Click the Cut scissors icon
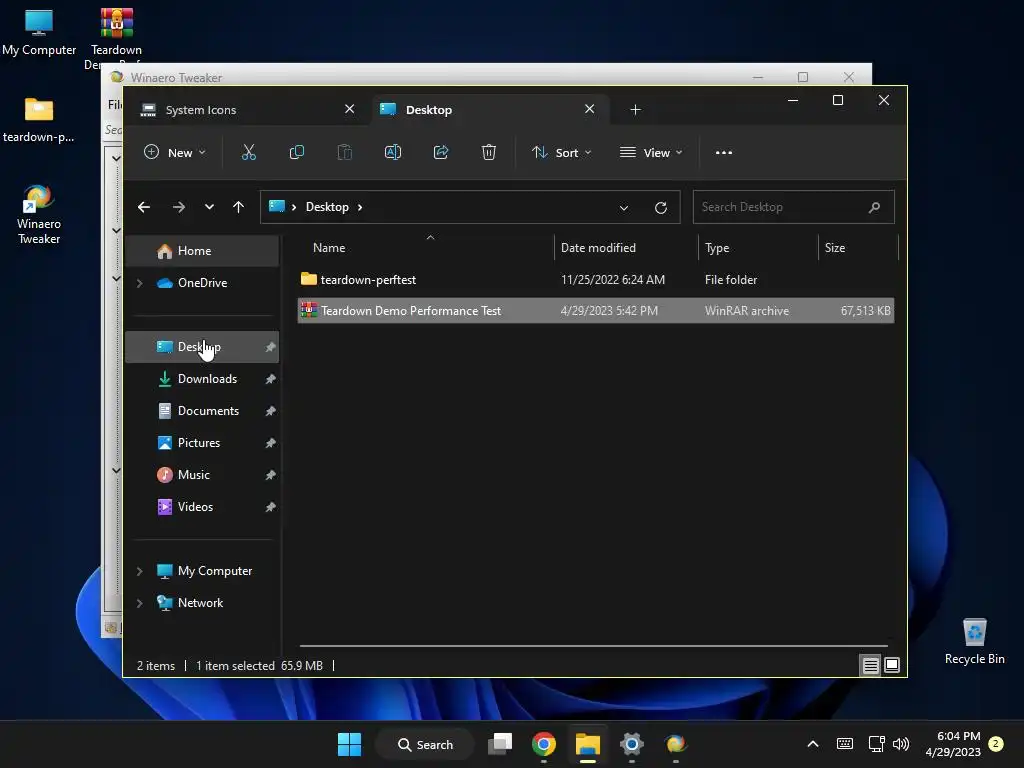1024x768 pixels. [x=249, y=152]
